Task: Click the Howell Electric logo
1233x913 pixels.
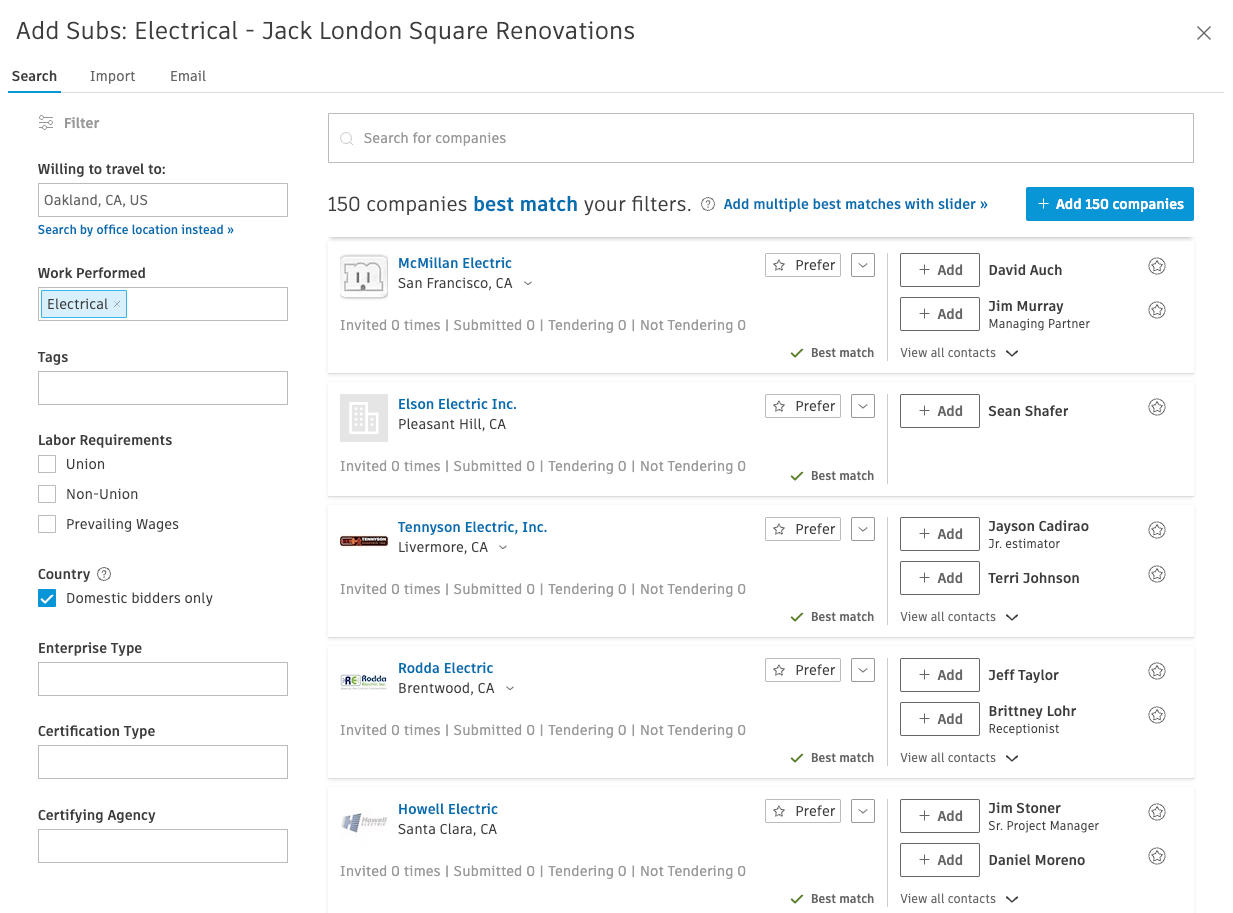Action: point(364,822)
